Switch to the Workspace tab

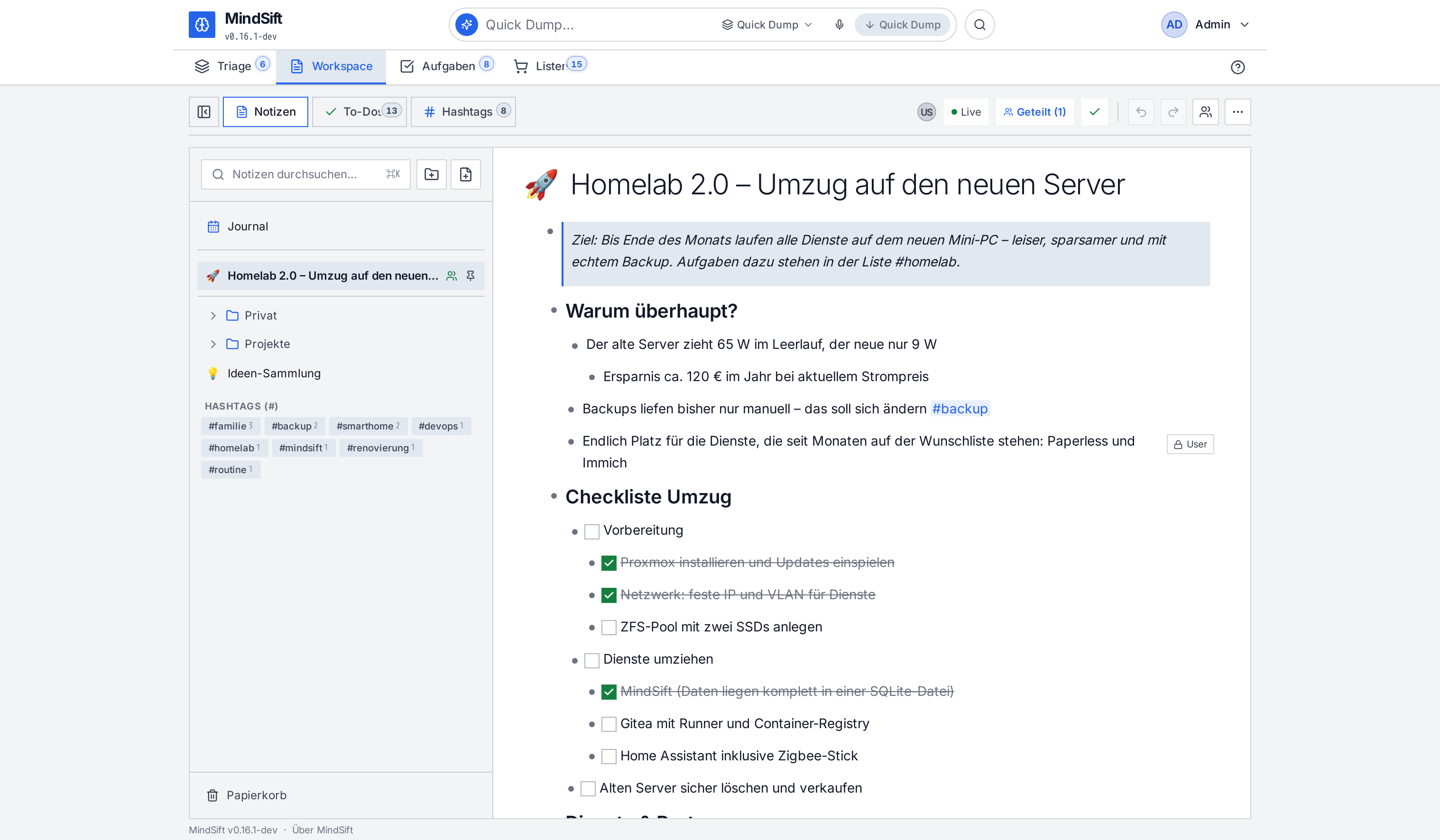(x=331, y=66)
